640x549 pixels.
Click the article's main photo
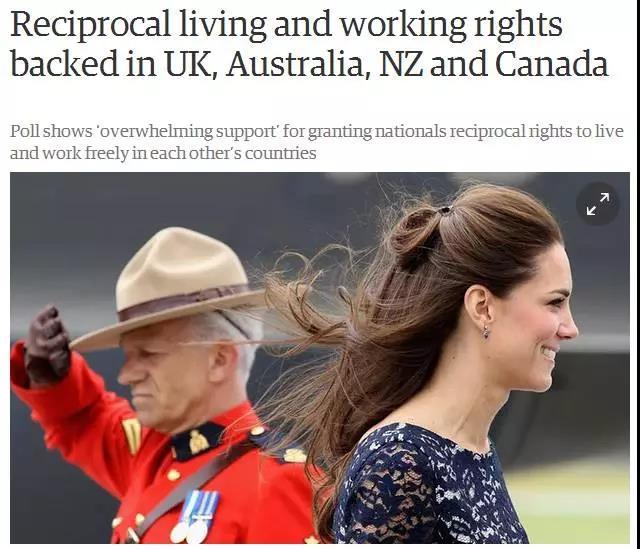tap(320, 358)
